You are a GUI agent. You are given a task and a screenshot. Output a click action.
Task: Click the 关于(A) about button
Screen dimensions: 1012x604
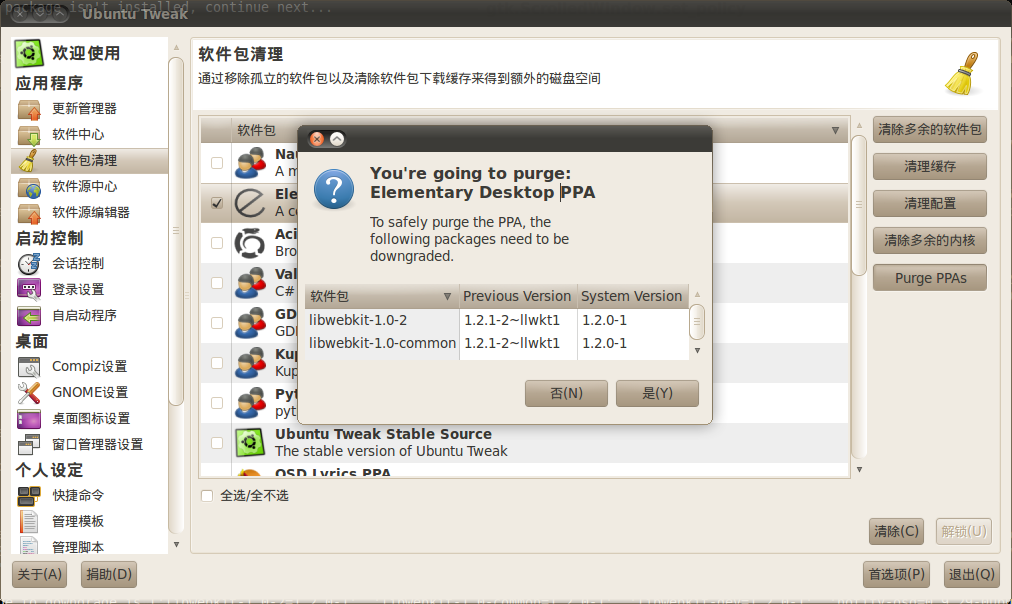(39, 574)
